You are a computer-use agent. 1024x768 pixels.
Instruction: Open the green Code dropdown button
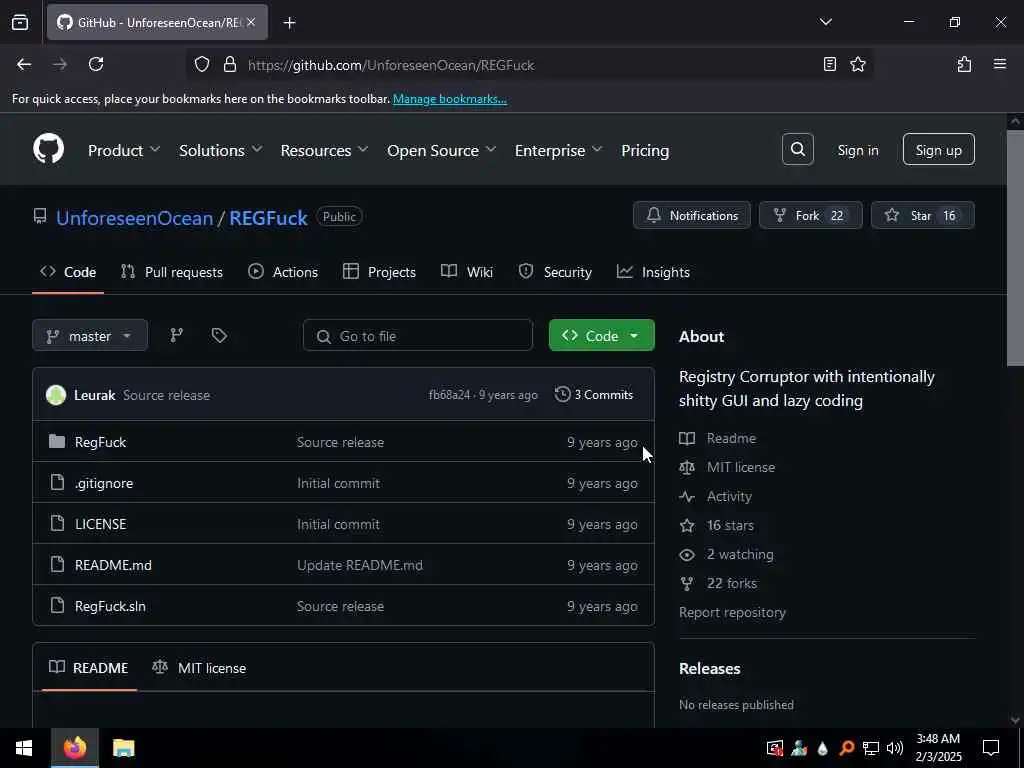pyautogui.click(x=601, y=336)
